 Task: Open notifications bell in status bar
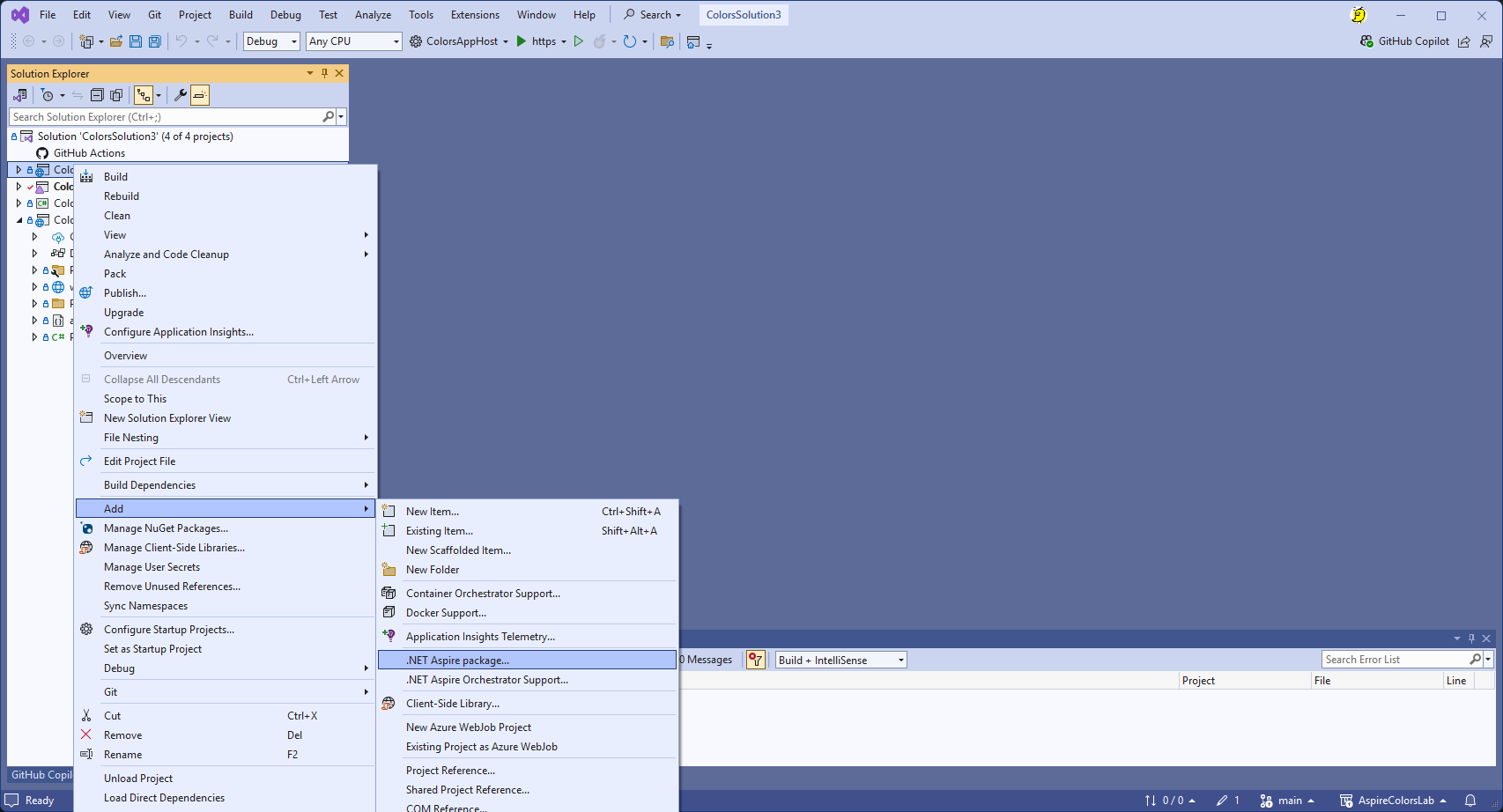click(x=1470, y=801)
